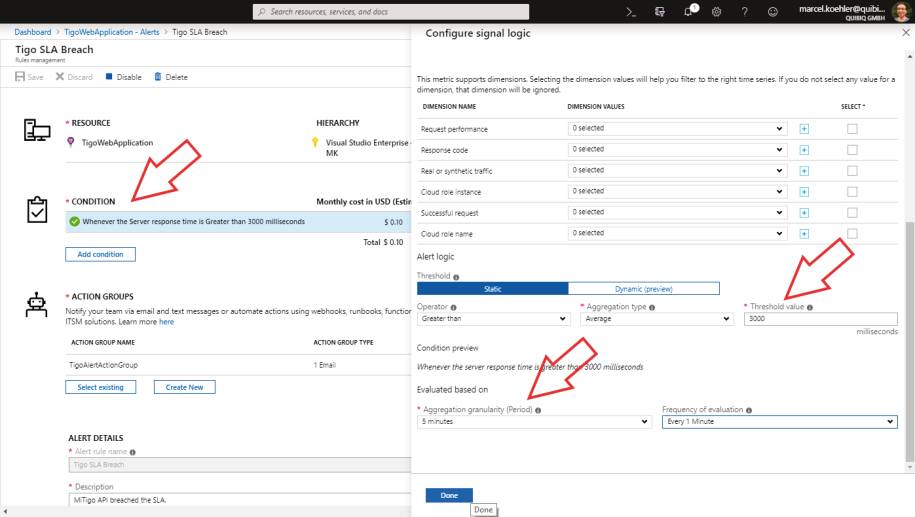Click the Alert rule name info icon
This screenshot has height=517, width=915.
click(x=132, y=452)
